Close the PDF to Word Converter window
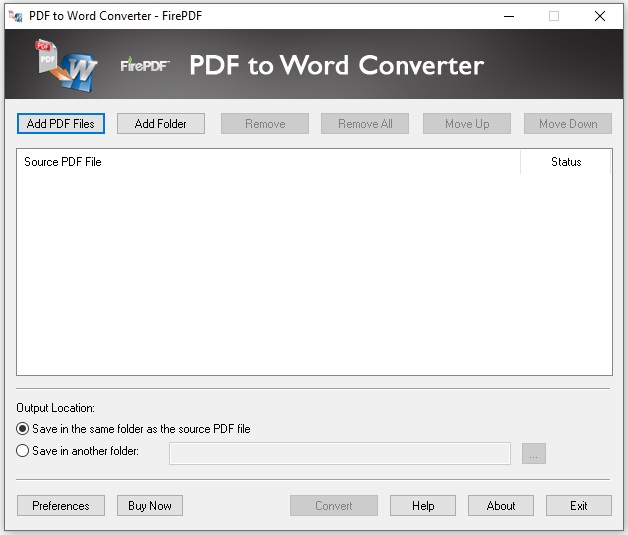This screenshot has height=535, width=628. tap(600, 16)
